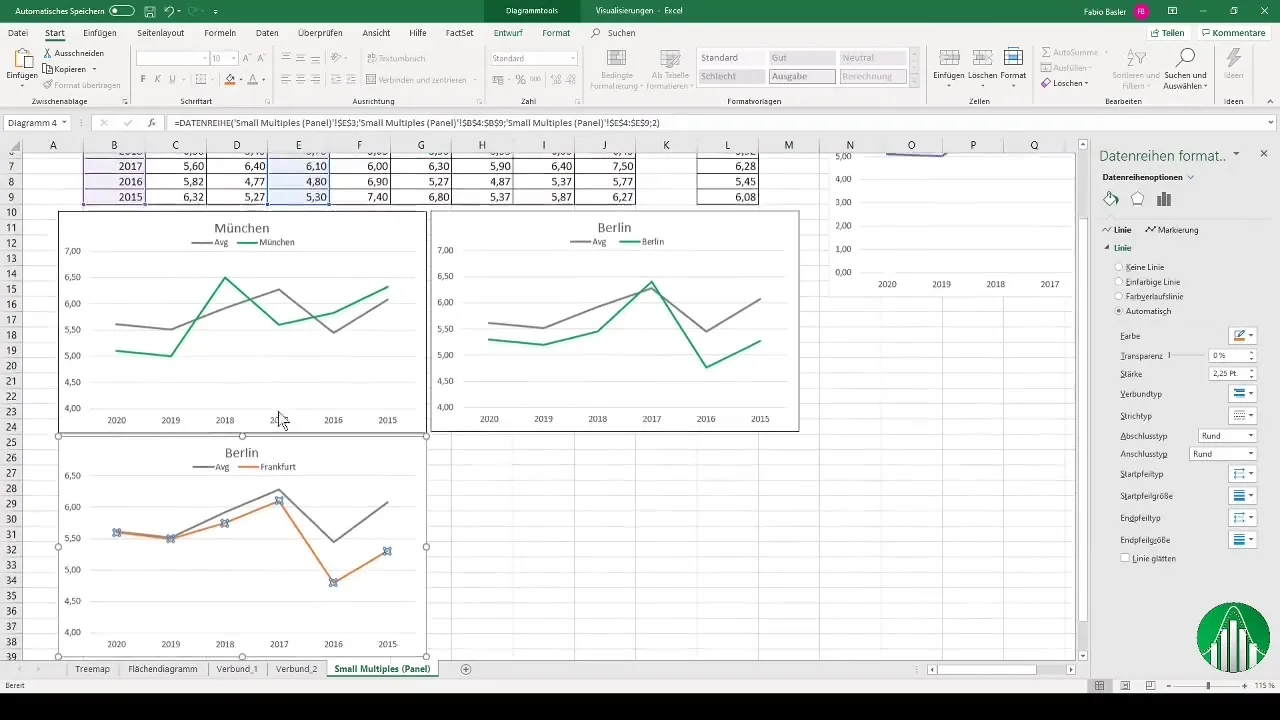Screen dimensions: 1280x720
Task: Click the Kommentare button
Action: point(1233,33)
